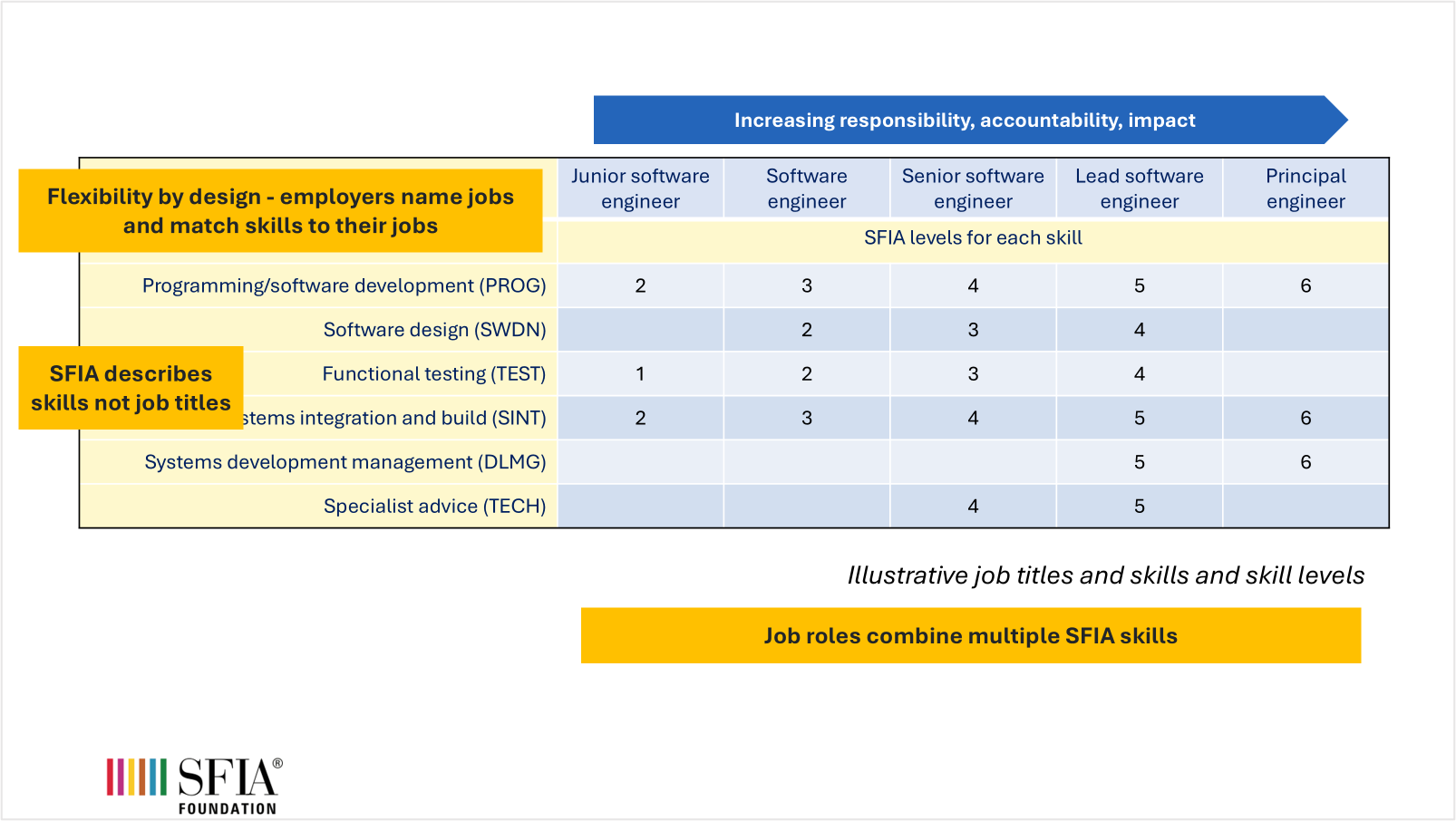The height and width of the screenshot is (821, 1456).
Task: Expand the Systems development management (DLMG) row
Action: 346,462
